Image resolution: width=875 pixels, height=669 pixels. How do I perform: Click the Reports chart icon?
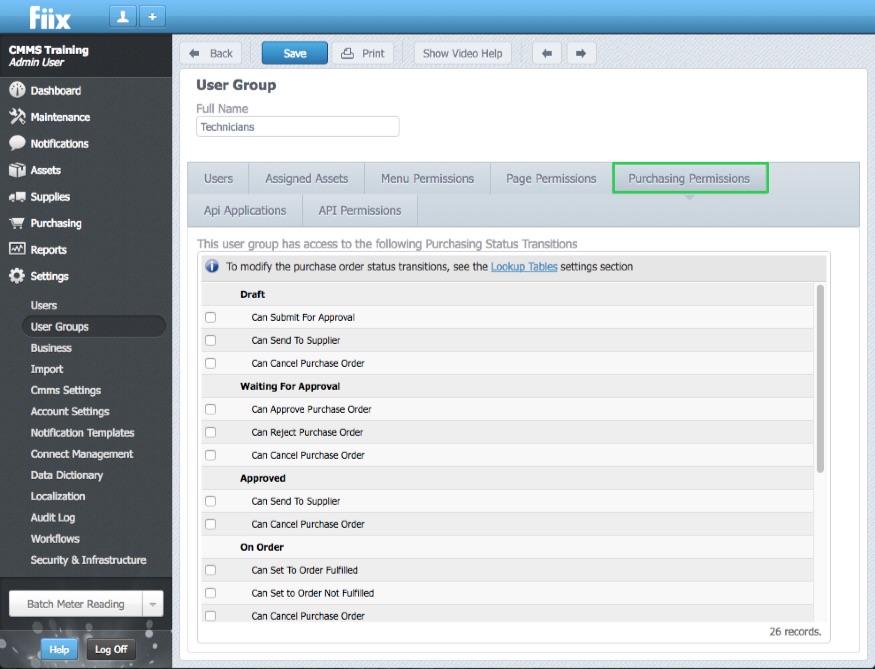click(17, 249)
